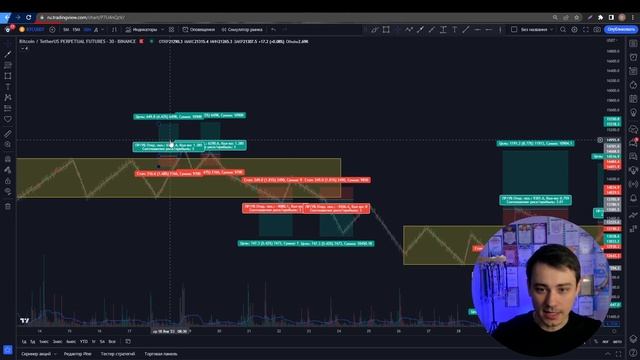Start the Симулятор рынка replay mode
Screen dimensions: 640x360
[x=242, y=29]
